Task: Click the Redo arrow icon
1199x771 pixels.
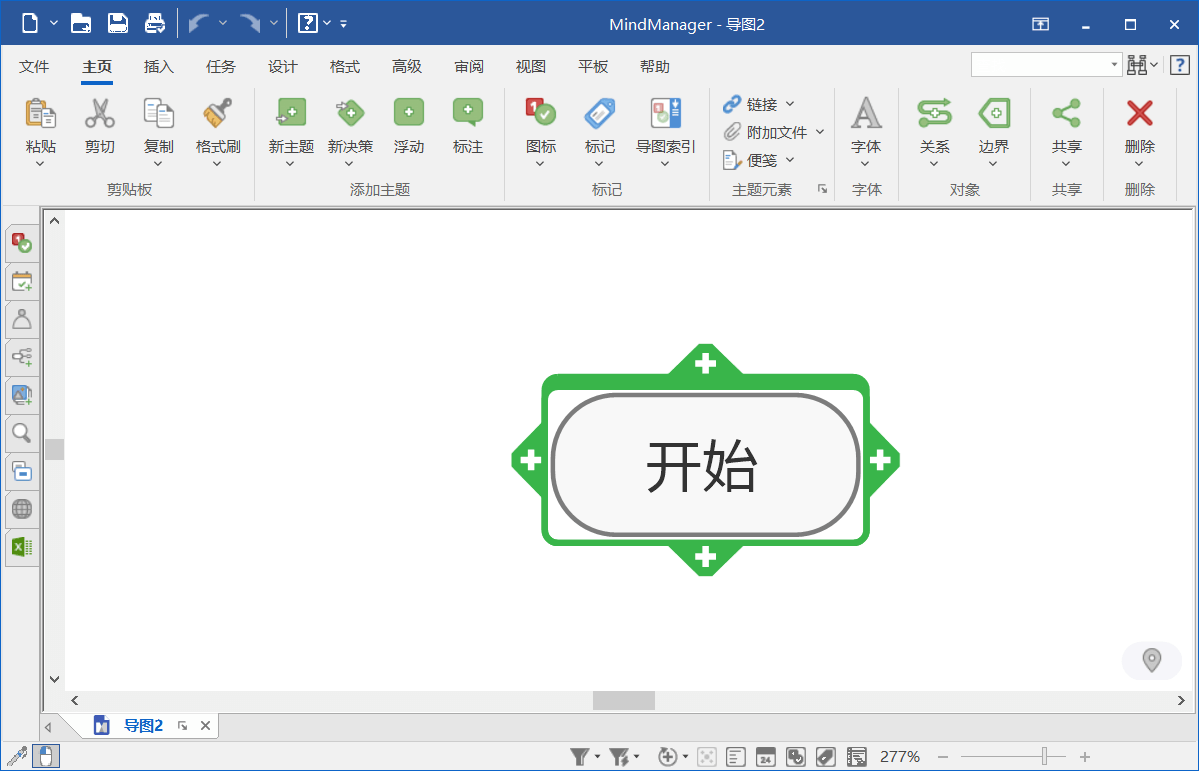Action: point(250,23)
